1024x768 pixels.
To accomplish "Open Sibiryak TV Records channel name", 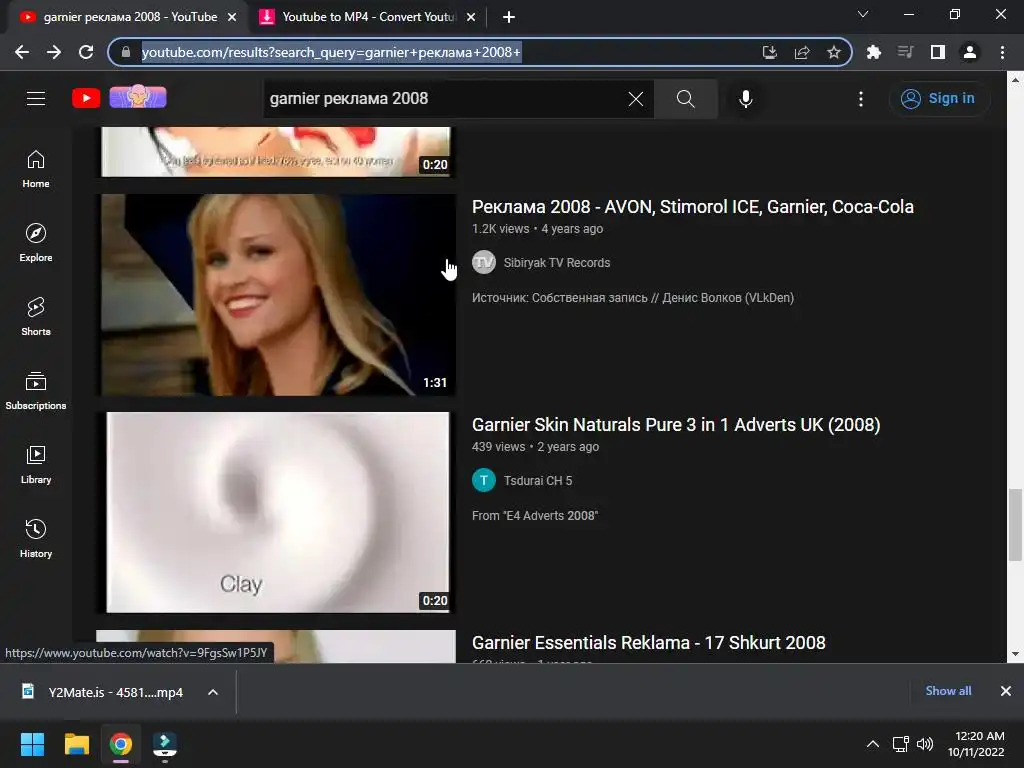I will click(556, 263).
